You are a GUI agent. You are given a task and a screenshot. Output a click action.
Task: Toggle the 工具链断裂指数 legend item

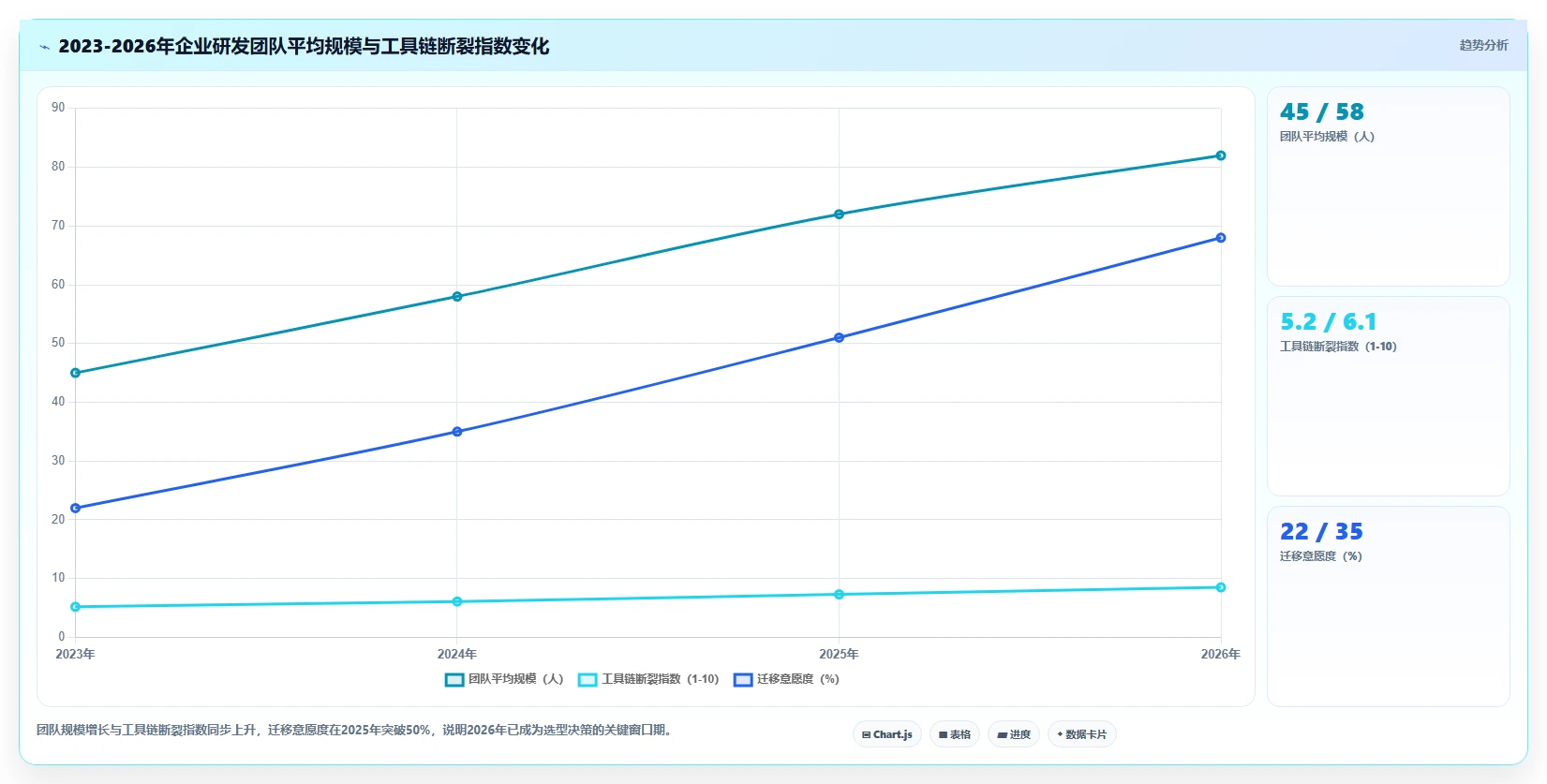pyautogui.click(x=648, y=679)
